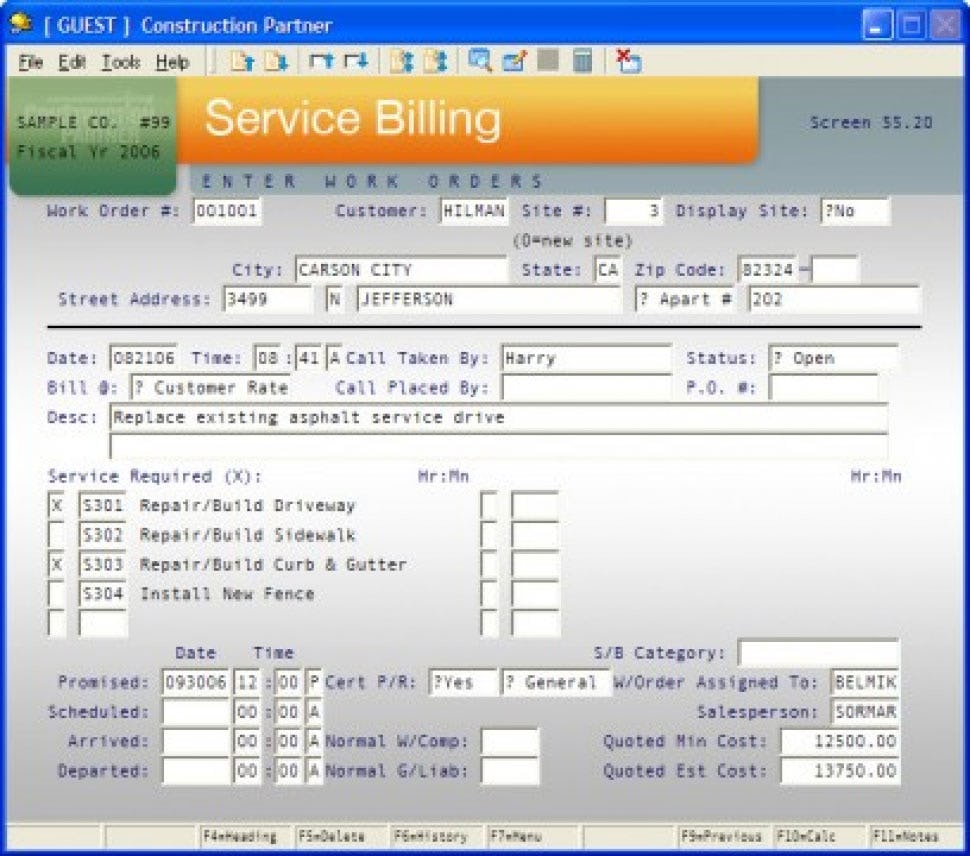The height and width of the screenshot is (856, 970).
Task: Select the edit record pencil icon
Action: pos(513,62)
